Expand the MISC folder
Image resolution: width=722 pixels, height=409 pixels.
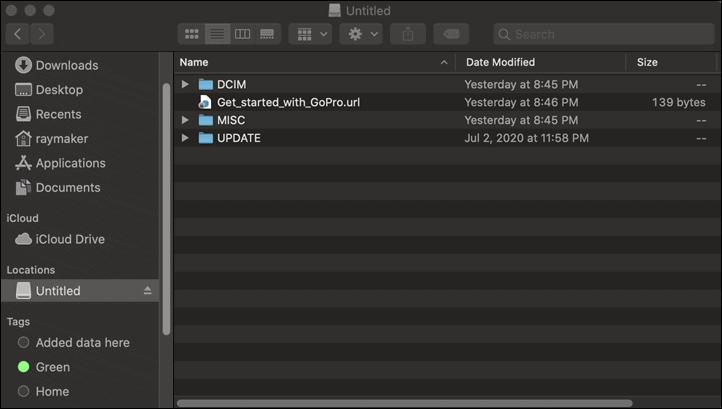185,120
